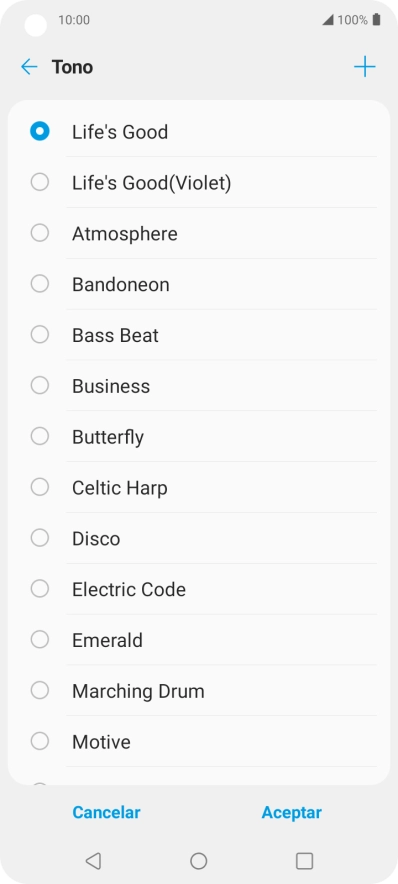The height and width of the screenshot is (884, 398).
Task: Open recent apps with square icon
Action: click(x=304, y=861)
